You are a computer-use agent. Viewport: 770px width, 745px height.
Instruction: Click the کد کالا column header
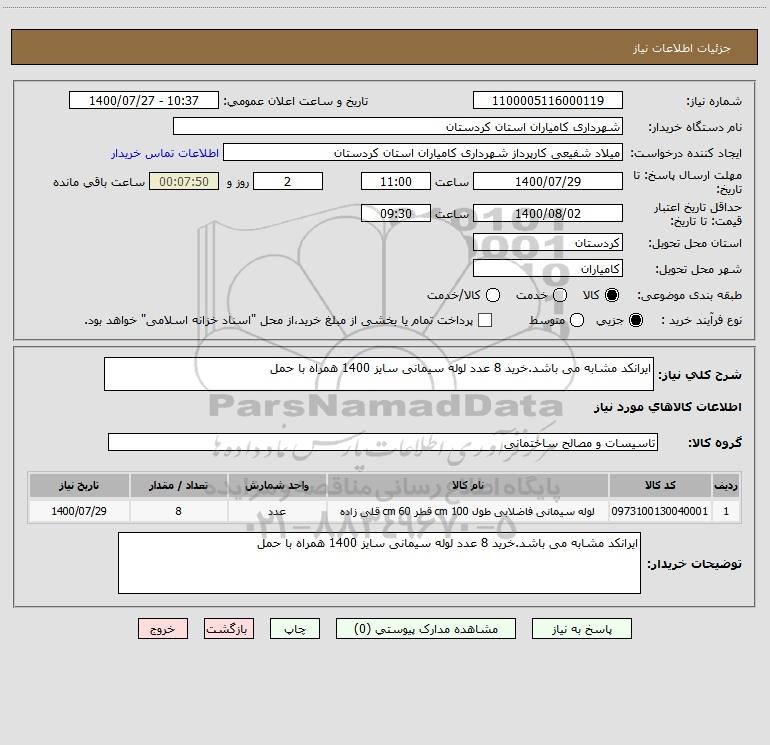[660, 485]
